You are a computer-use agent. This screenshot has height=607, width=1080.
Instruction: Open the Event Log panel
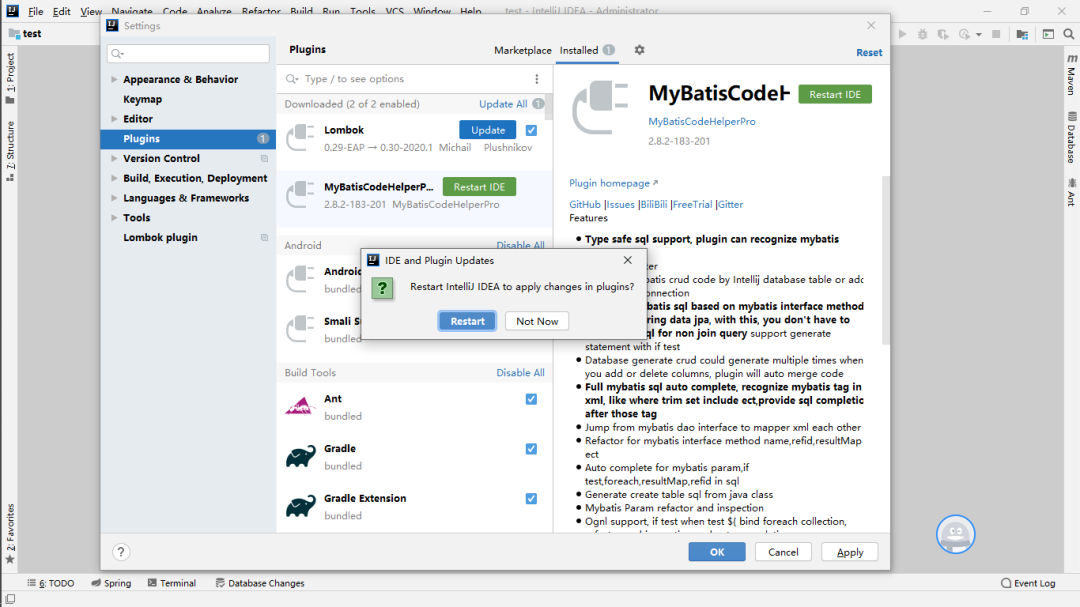[1028, 583]
